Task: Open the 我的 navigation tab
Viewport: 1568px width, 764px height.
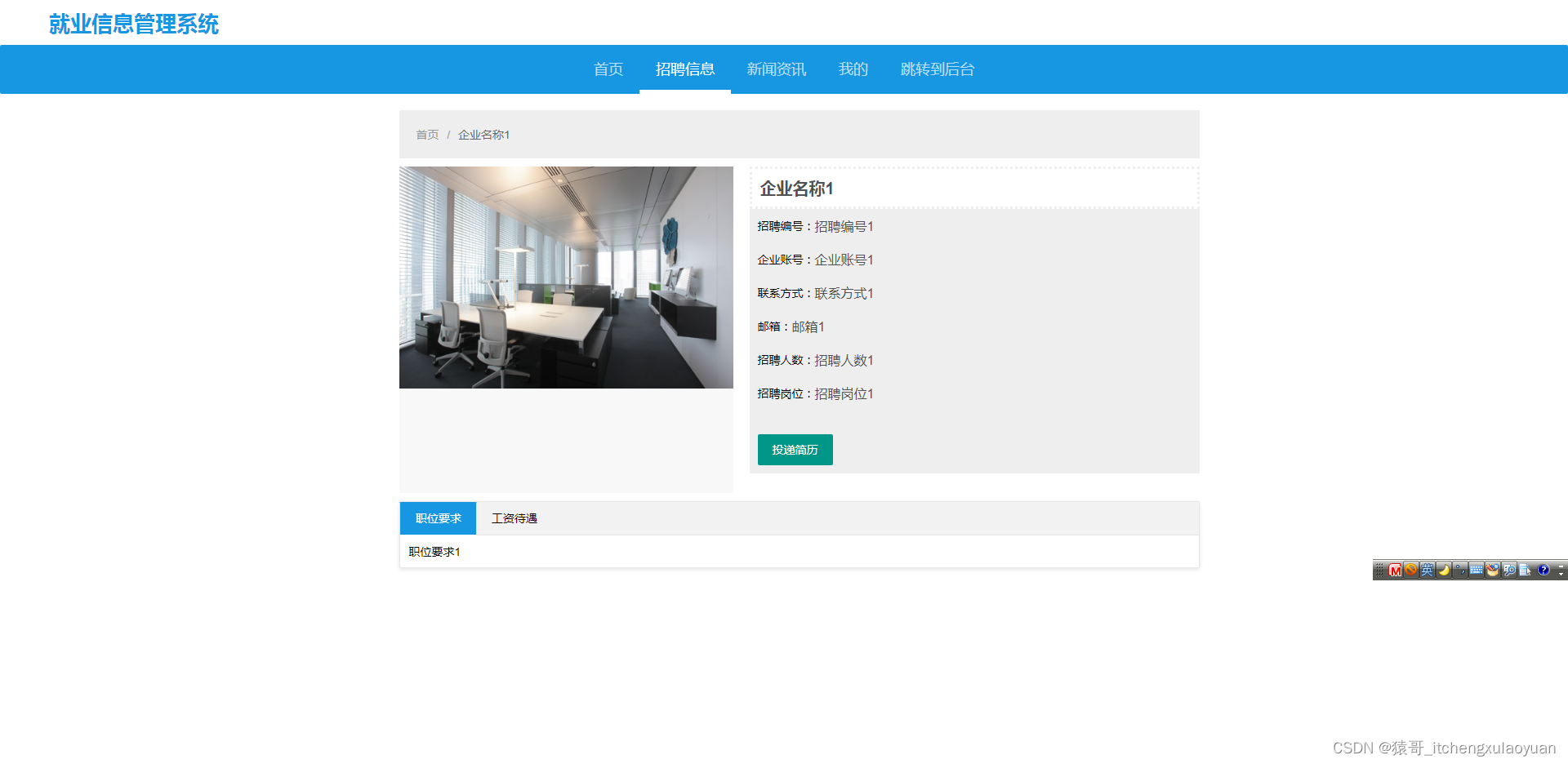Action: 853,69
